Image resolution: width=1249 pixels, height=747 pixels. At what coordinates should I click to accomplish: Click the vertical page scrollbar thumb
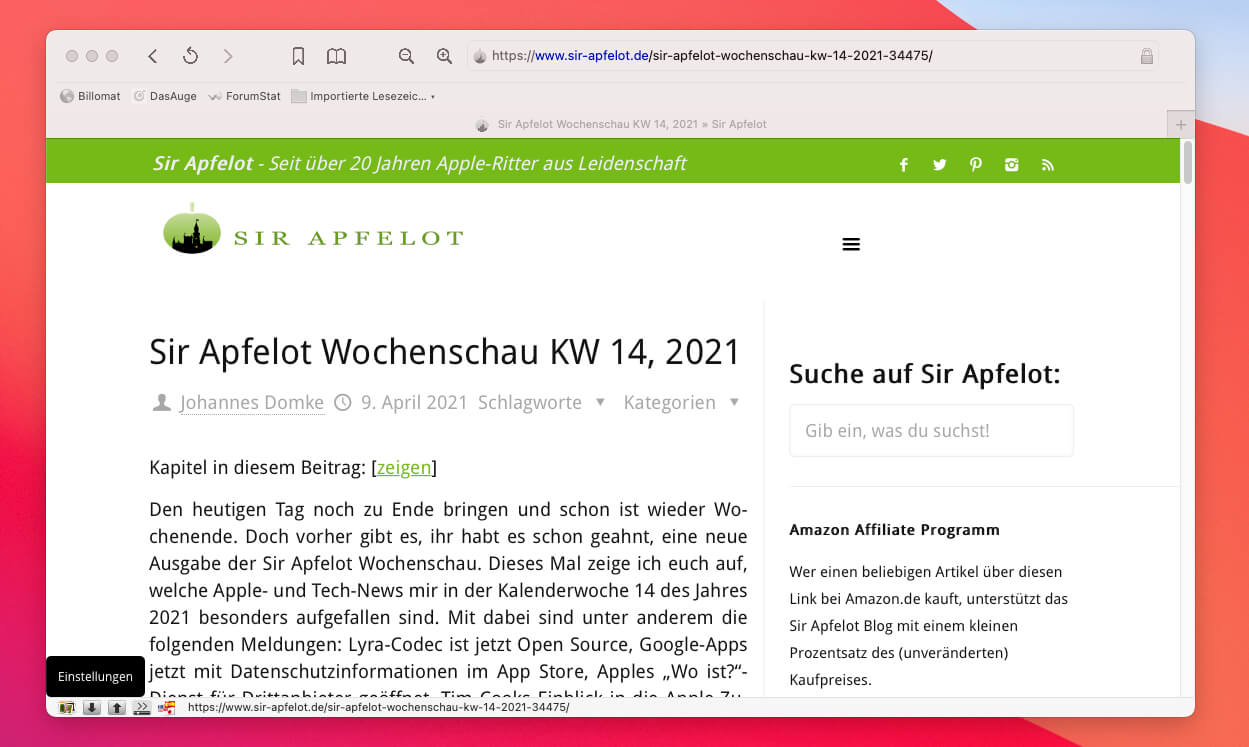click(x=1187, y=163)
